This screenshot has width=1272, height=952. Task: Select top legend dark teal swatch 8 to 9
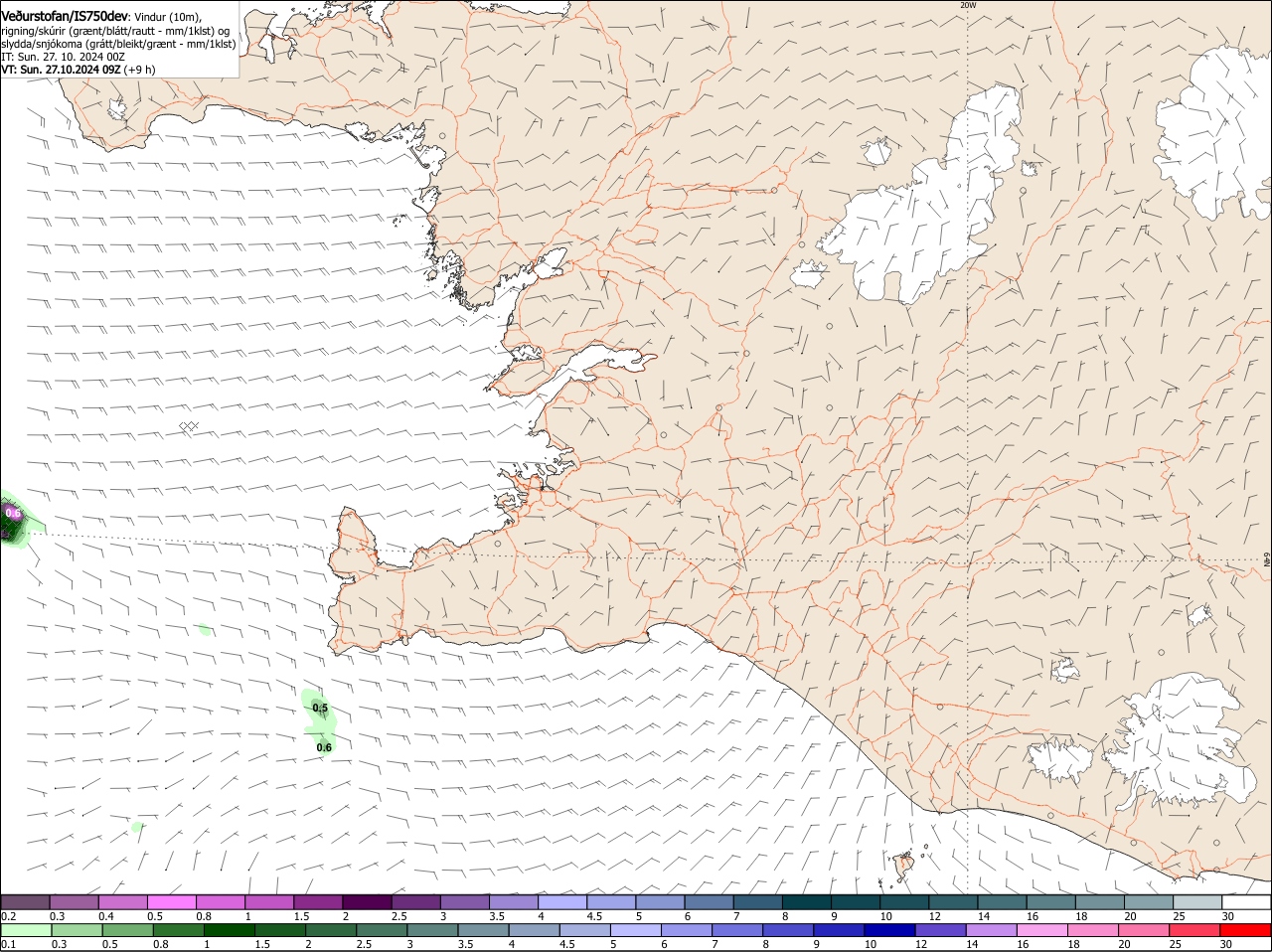(x=805, y=901)
